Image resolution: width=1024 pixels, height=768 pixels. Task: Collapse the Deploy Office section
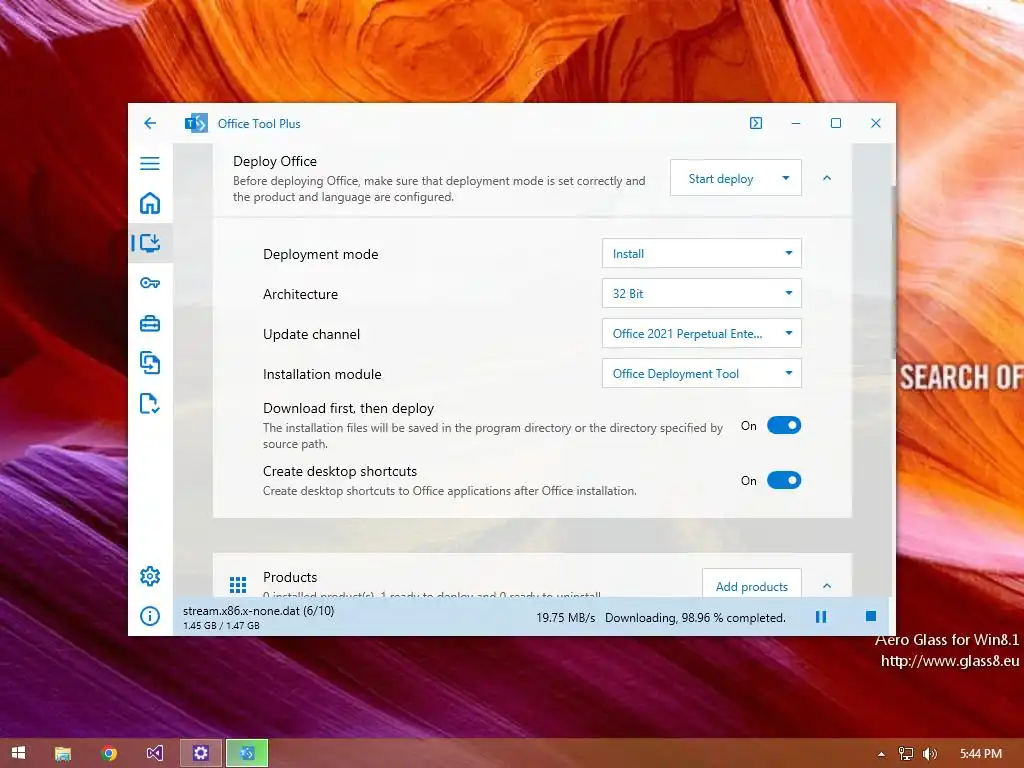click(827, 178)
